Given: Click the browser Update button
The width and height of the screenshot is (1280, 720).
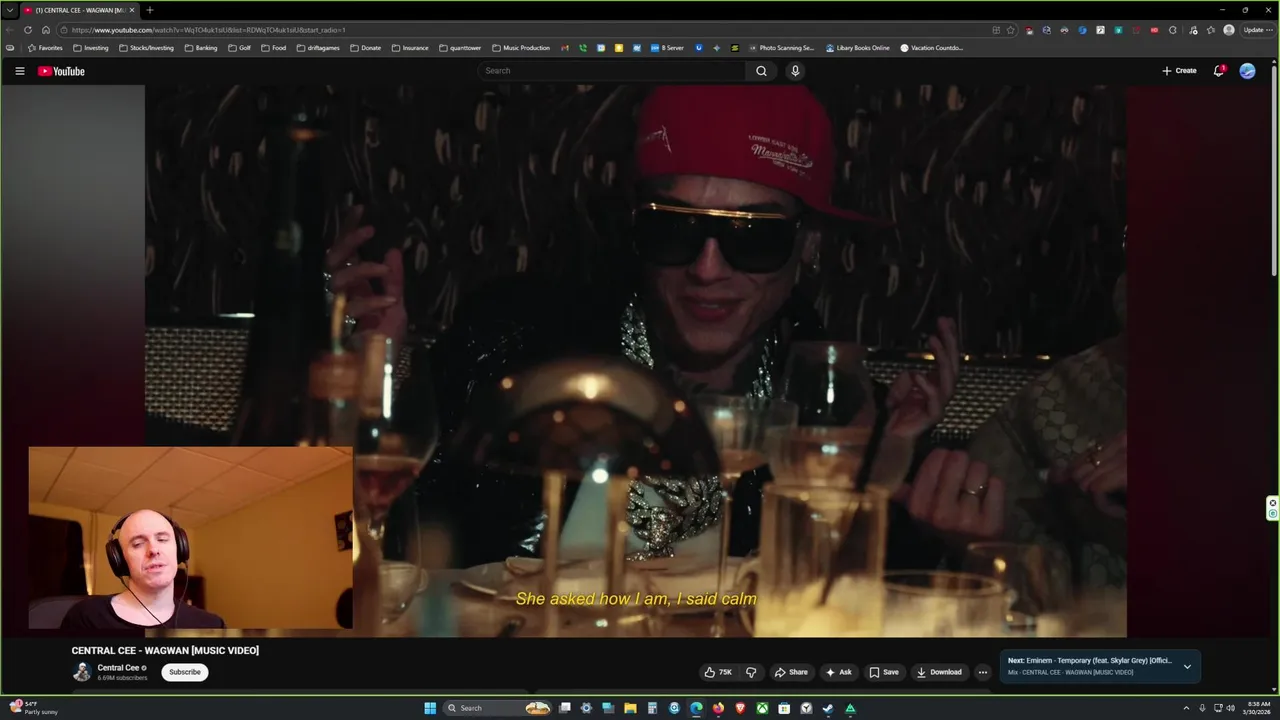Looking at the screenshot, I should pos(1258,30).
